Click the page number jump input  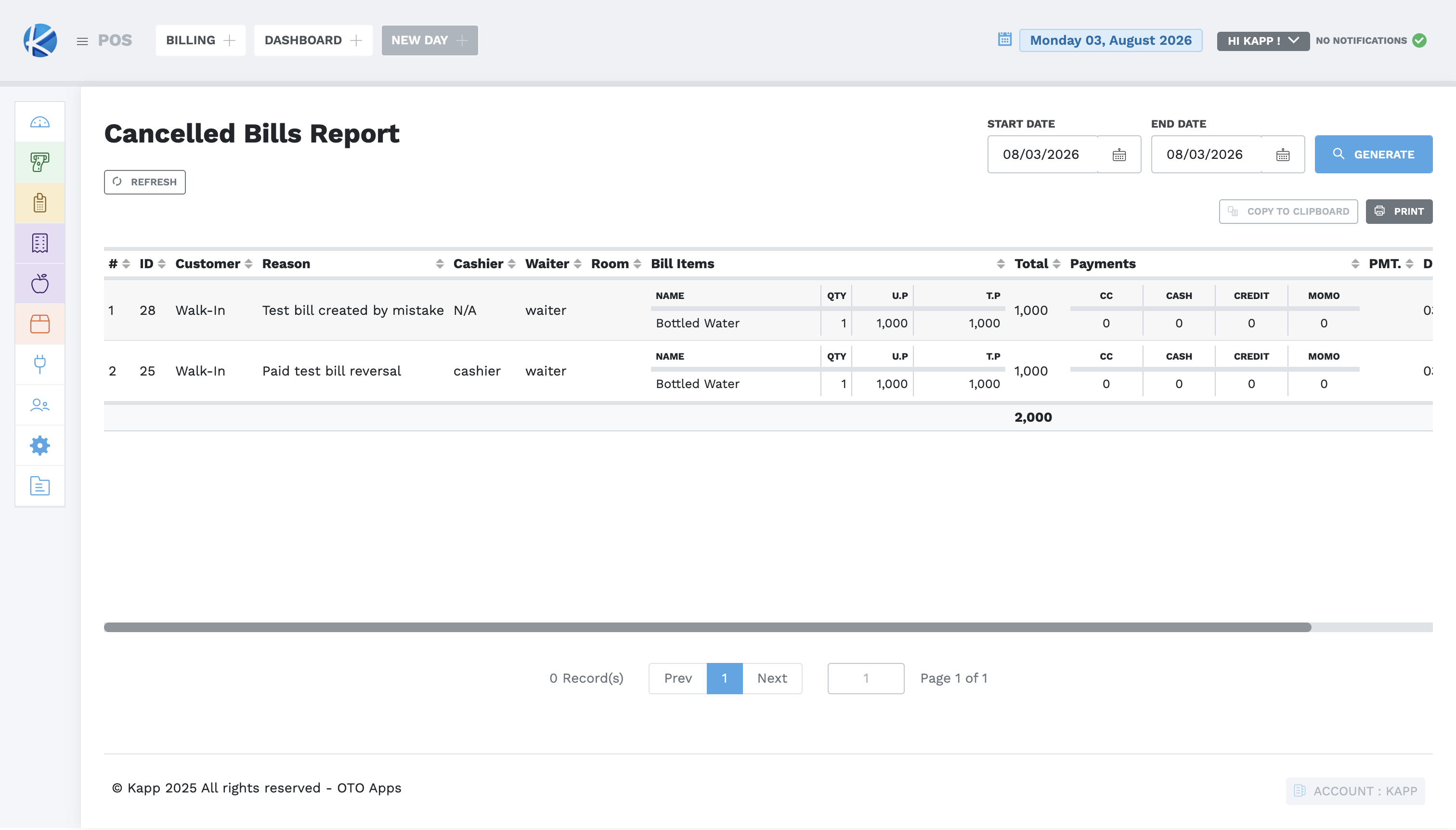point(865,678)
